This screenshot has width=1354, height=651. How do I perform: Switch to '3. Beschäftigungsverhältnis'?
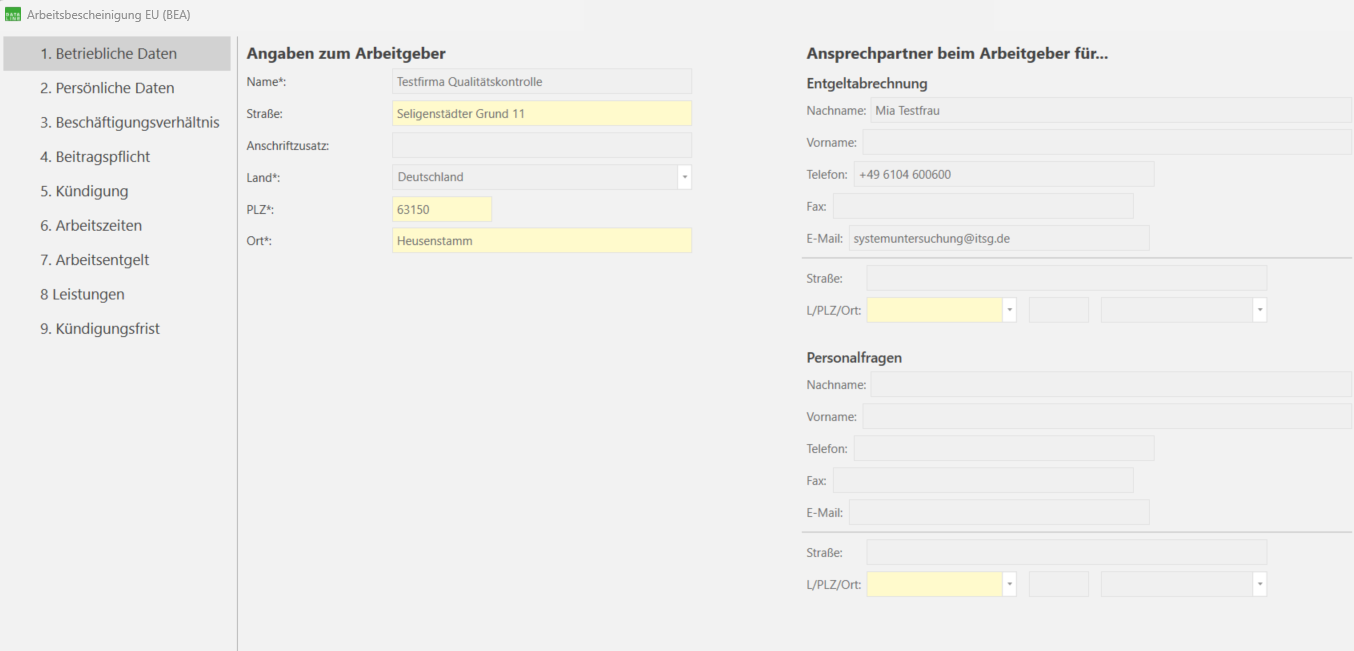120,121
